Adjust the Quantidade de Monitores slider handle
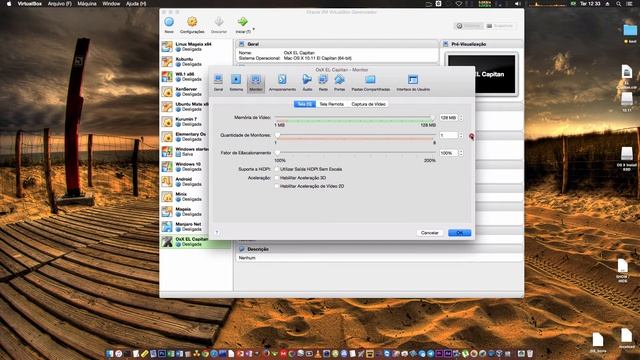Viewport: 640px width, 360px height. [x=278, y=135]
